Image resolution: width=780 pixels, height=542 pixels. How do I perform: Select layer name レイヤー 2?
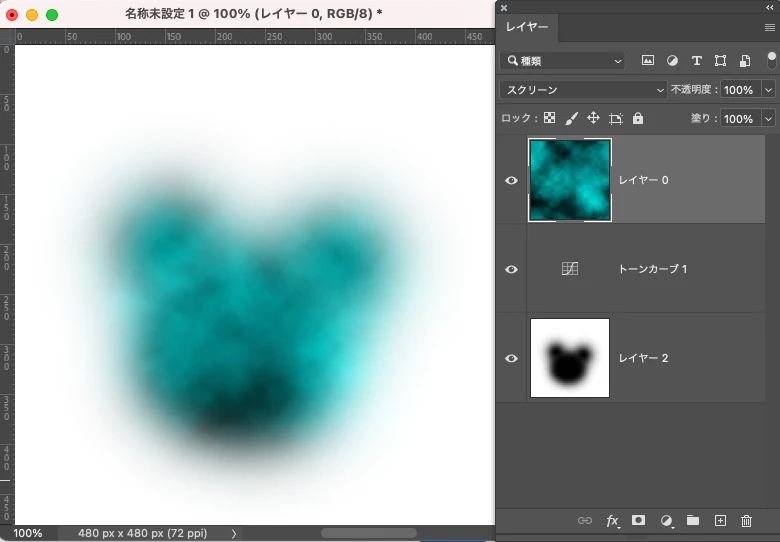643,358
